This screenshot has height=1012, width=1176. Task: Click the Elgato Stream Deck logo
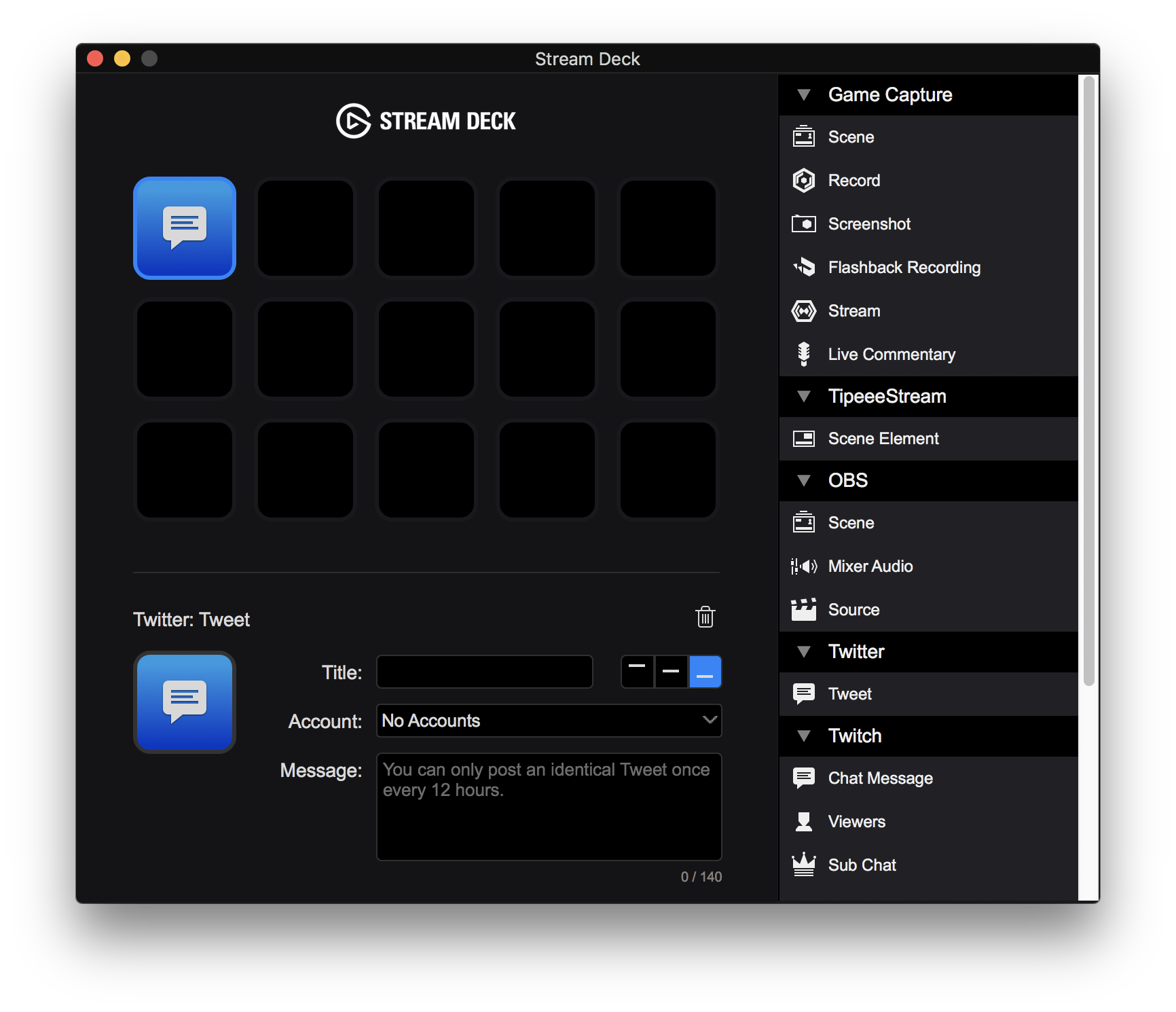pyautogui.click(x=426, y=121)
